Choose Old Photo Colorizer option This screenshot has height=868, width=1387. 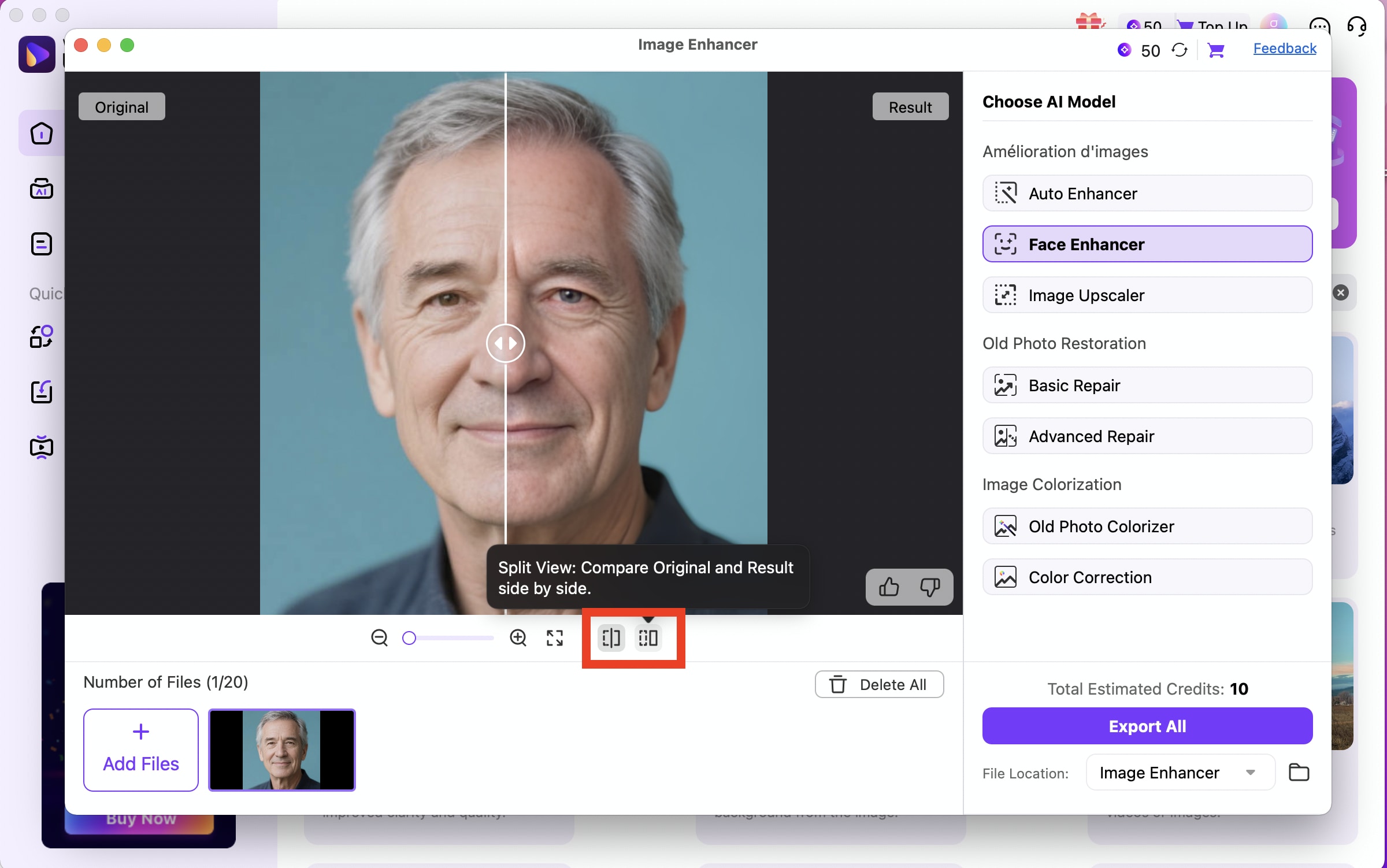1147,526
